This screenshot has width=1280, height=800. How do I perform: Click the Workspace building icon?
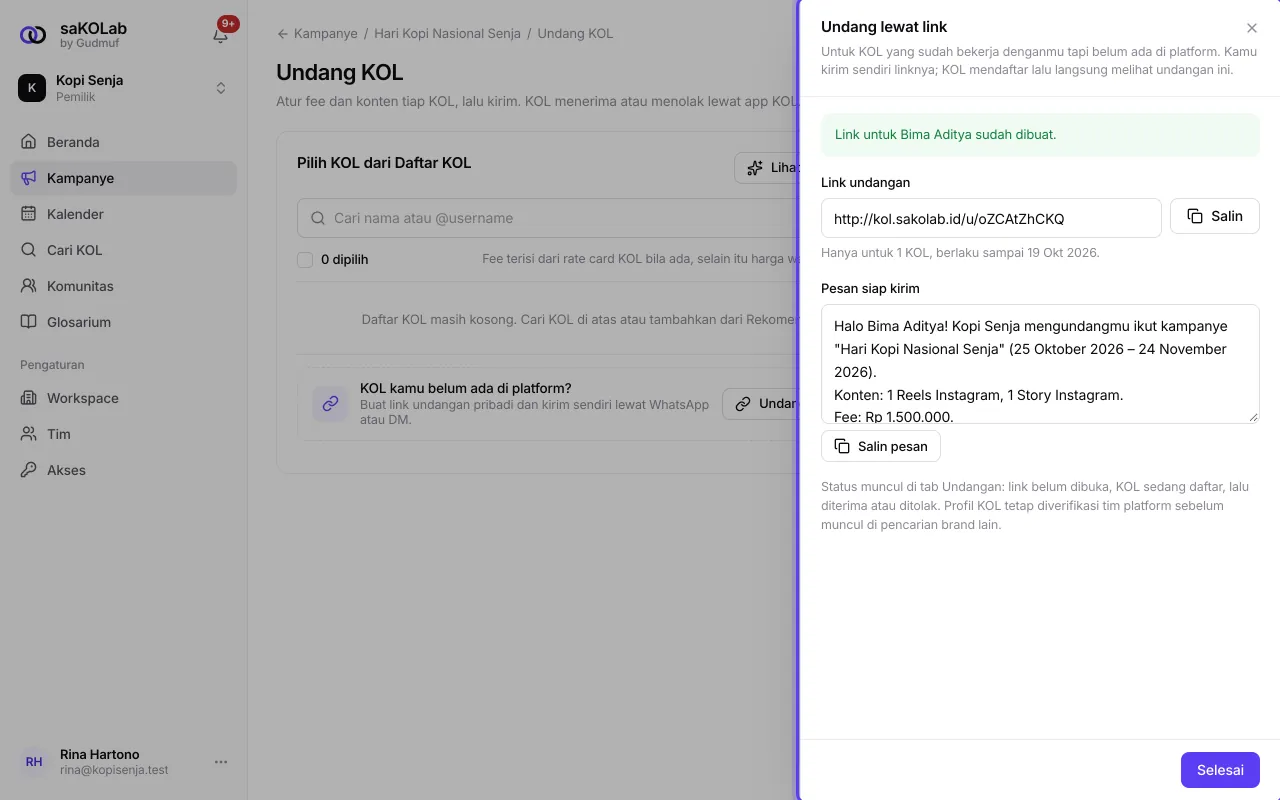tap(29, 398)
